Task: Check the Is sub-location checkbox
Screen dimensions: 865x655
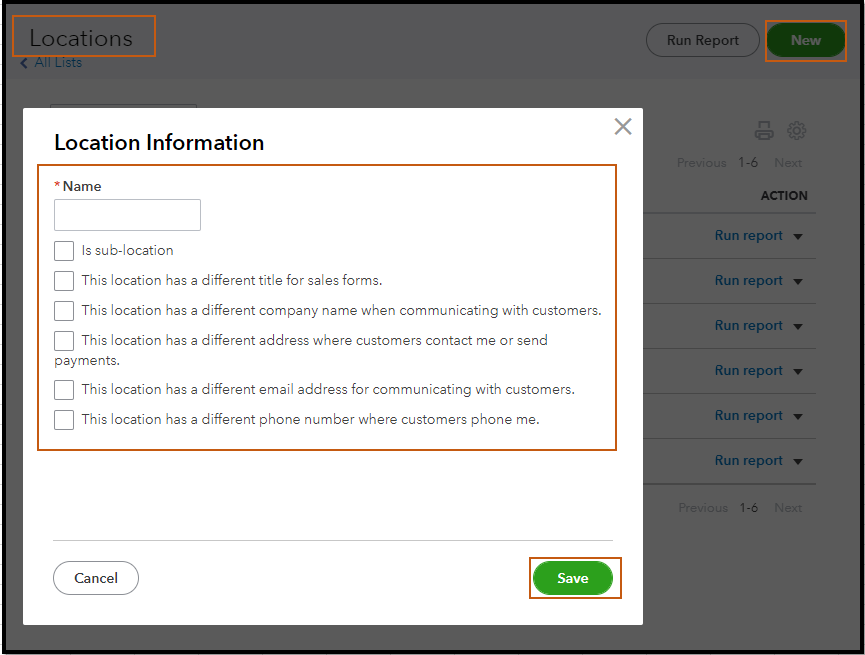Action: [64, 251]
